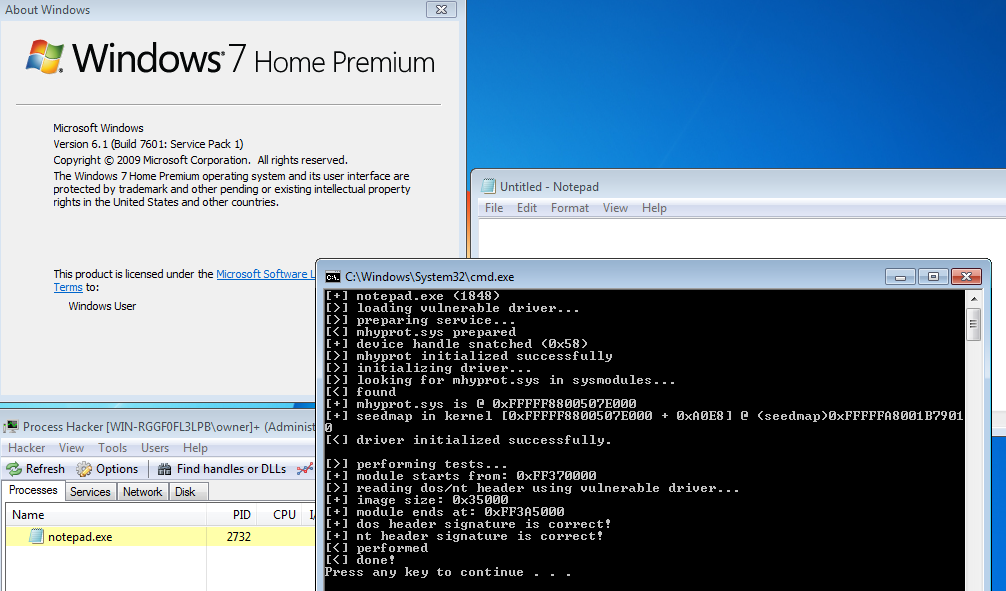1006x591 pixels.
Task: Click the cmd.exe window title icon
Action: (332, 277)
